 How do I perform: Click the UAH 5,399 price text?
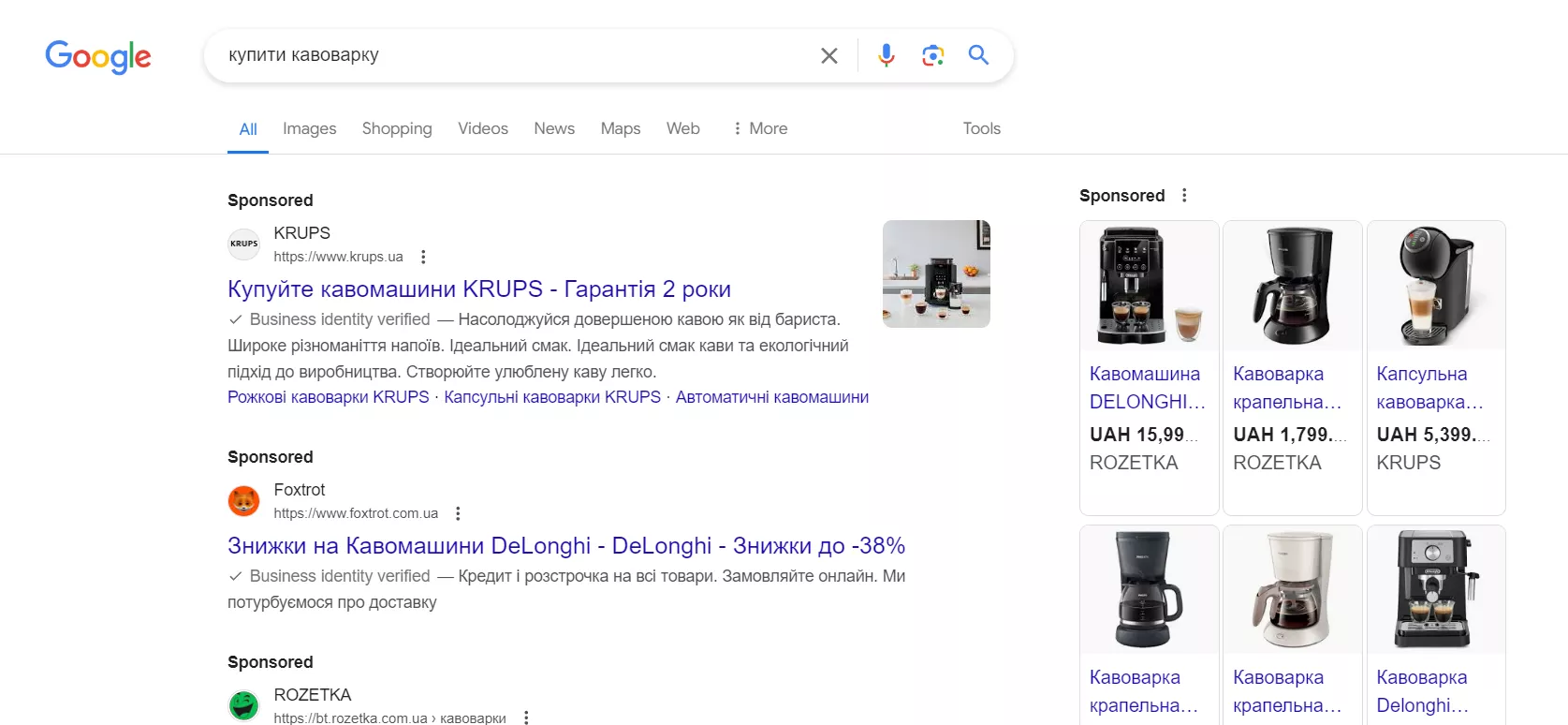[1433, 435]
